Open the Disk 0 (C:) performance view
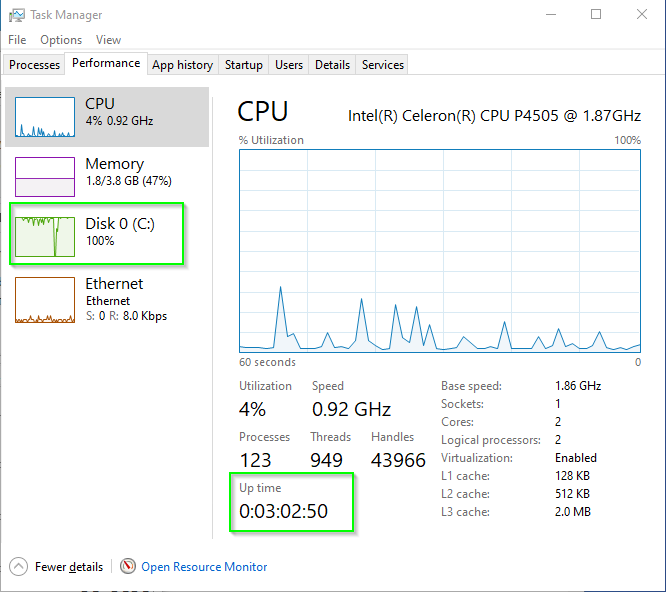The width and height of the screenshot is (666, 592). click(97, 234)
